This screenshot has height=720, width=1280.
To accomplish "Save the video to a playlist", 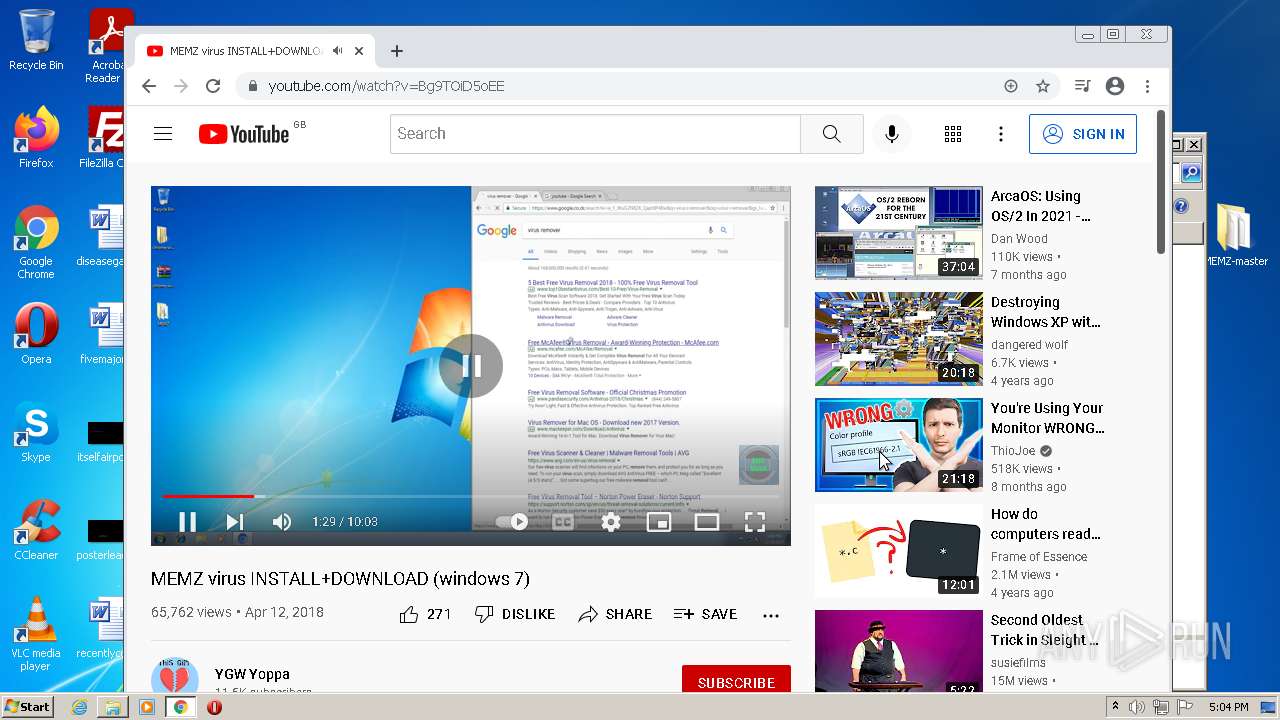I will (x=706, y=614).
